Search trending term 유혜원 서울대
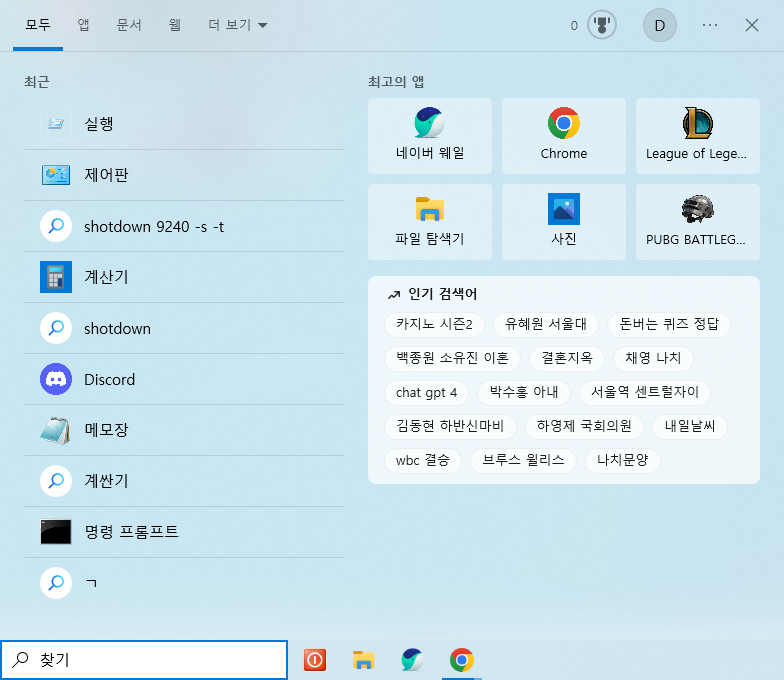This screenshot has width=784, height=680. tap(546, 324)
